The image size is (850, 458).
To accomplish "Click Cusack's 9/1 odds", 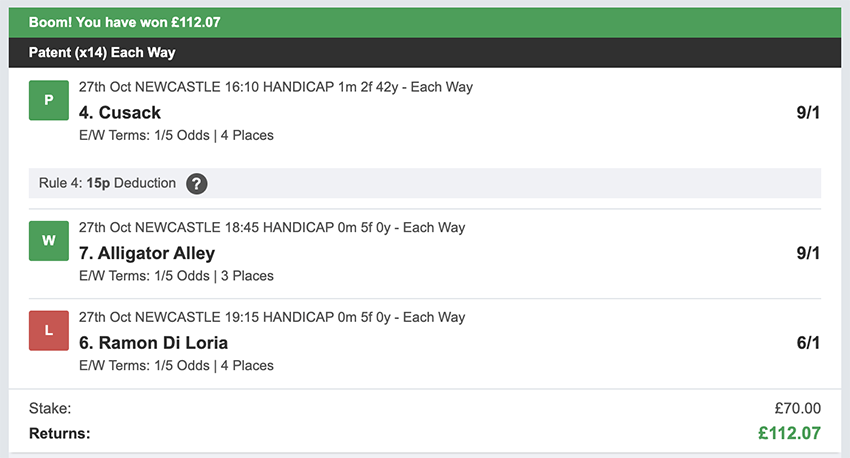I will 808,113.
